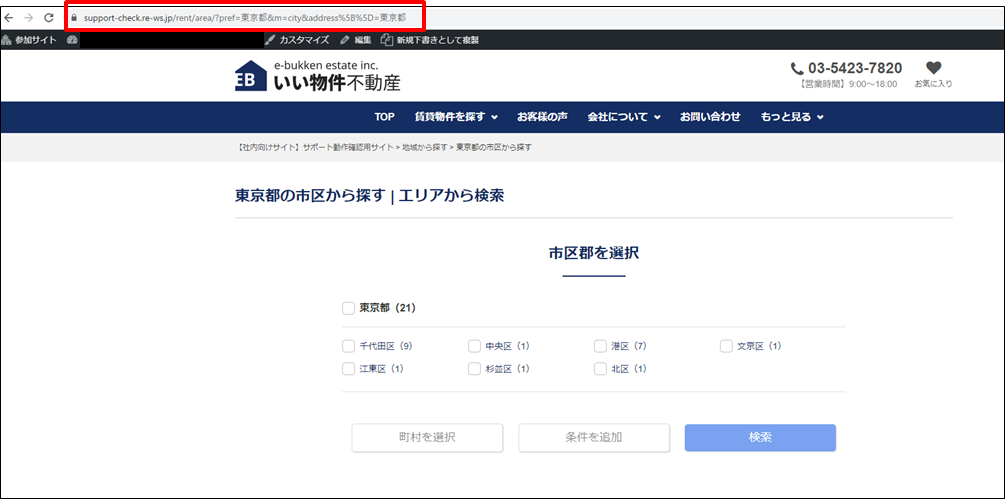This screenshot has width=1005, height=499.
Task: Click the 新規下書きとして複製 duplicate icon
Action: 387,40
